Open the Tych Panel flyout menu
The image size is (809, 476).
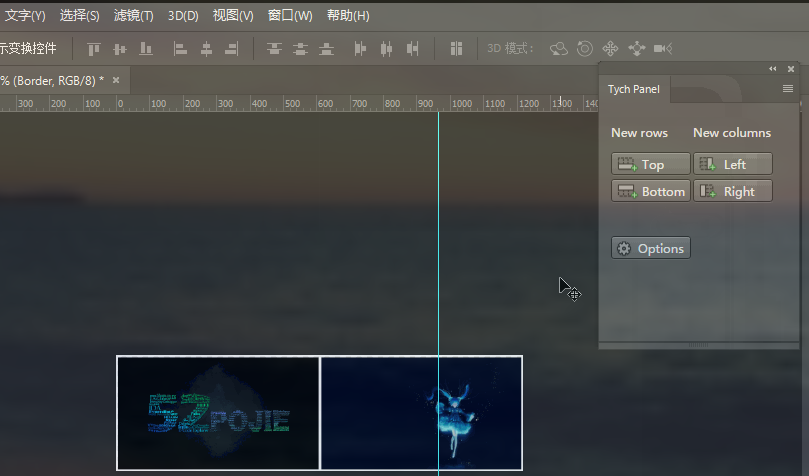click(x=788, y=89)
